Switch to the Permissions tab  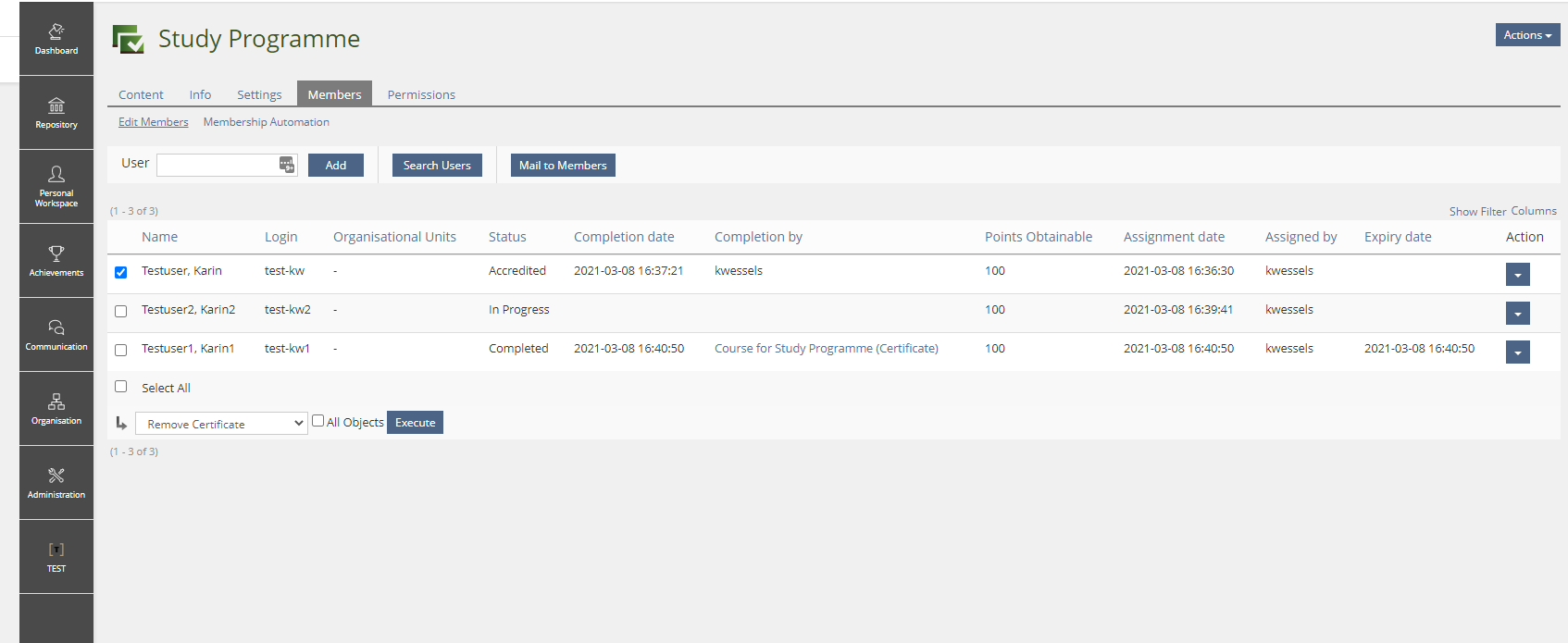(421, 94)
